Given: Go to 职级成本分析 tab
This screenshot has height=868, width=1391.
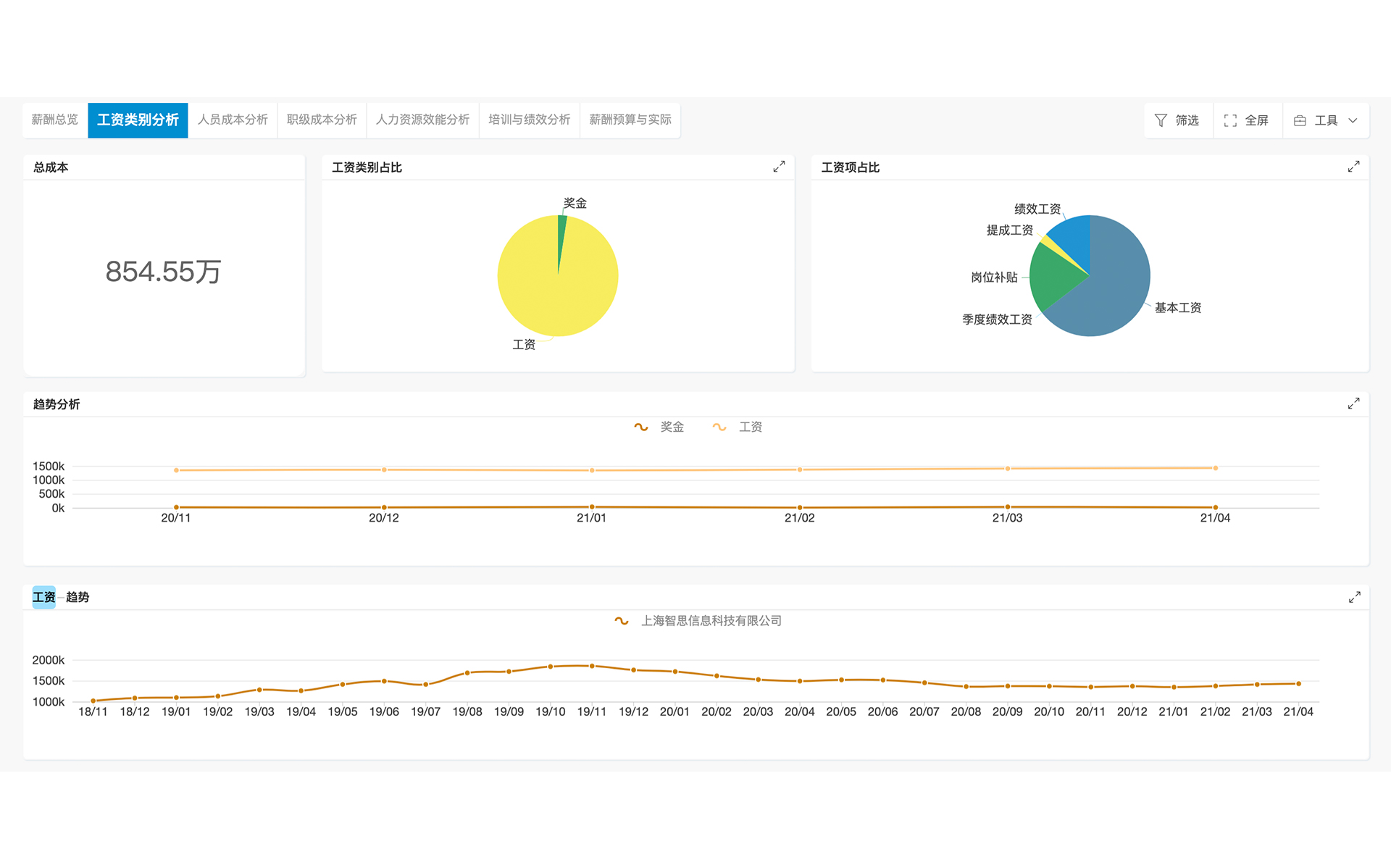Looking at the screenshot, I should tap(322, 120).
